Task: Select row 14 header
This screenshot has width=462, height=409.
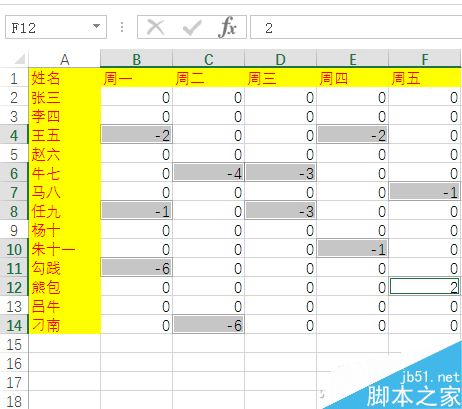Action: tap(14, 325)
